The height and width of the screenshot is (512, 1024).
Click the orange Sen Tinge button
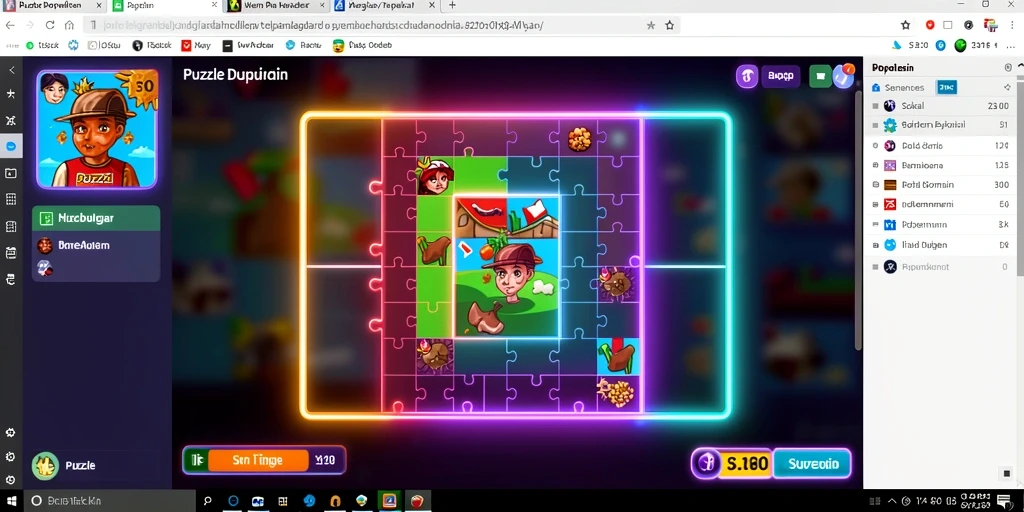[x=258, y=460]
